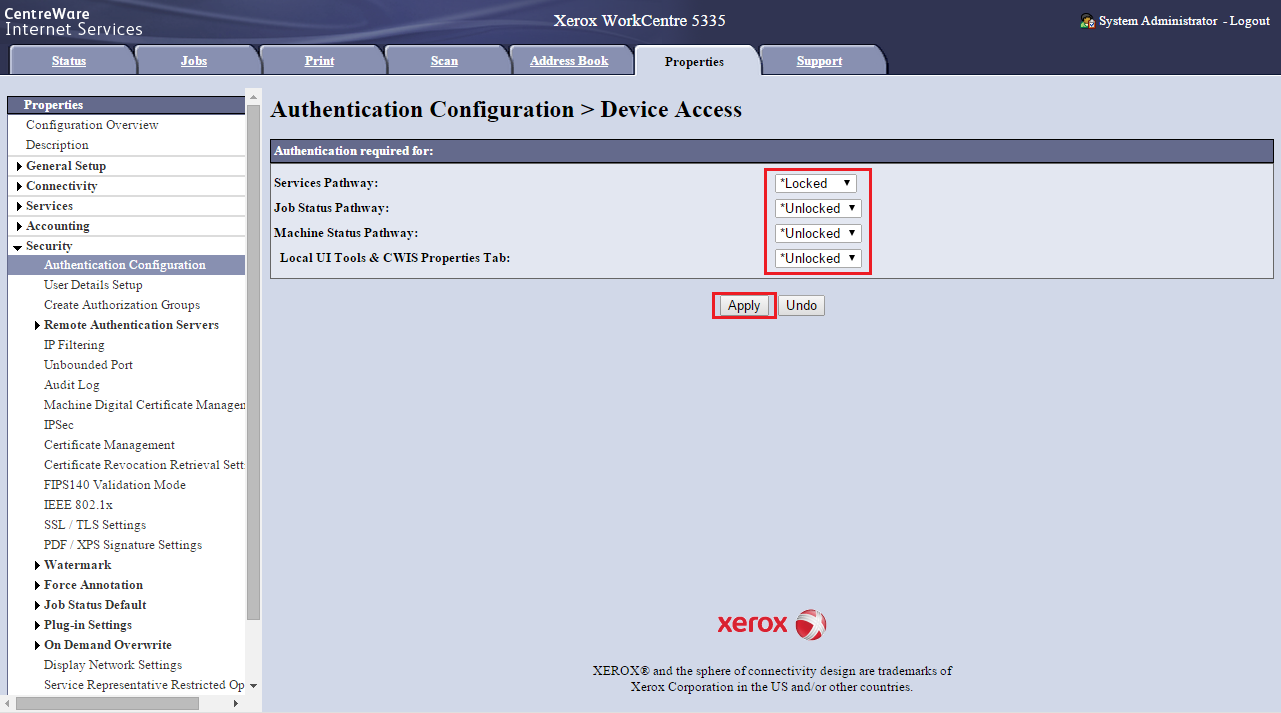Open the Machine Status Pathway dropdown
The height and width of the screenshot is (713, 1281).
click(818, 233)
